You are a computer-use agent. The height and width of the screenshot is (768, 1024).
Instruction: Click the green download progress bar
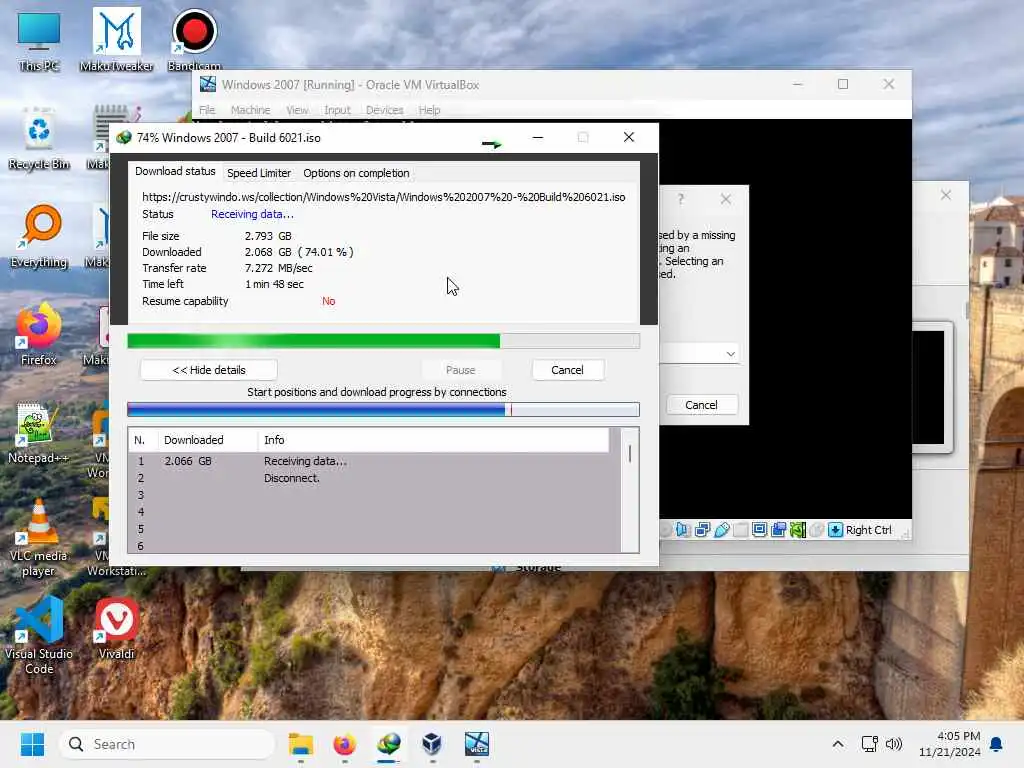click(383, 341)
